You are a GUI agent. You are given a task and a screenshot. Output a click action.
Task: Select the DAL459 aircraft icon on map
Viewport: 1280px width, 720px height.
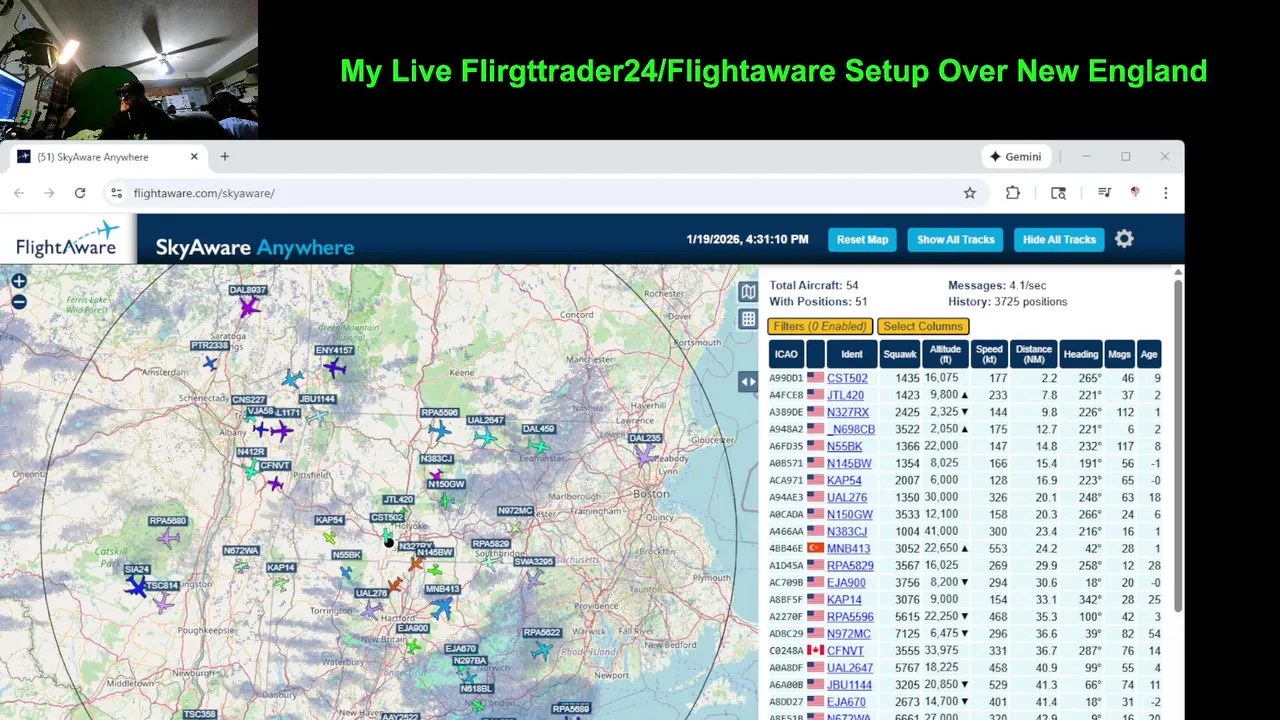coord(539,446)
